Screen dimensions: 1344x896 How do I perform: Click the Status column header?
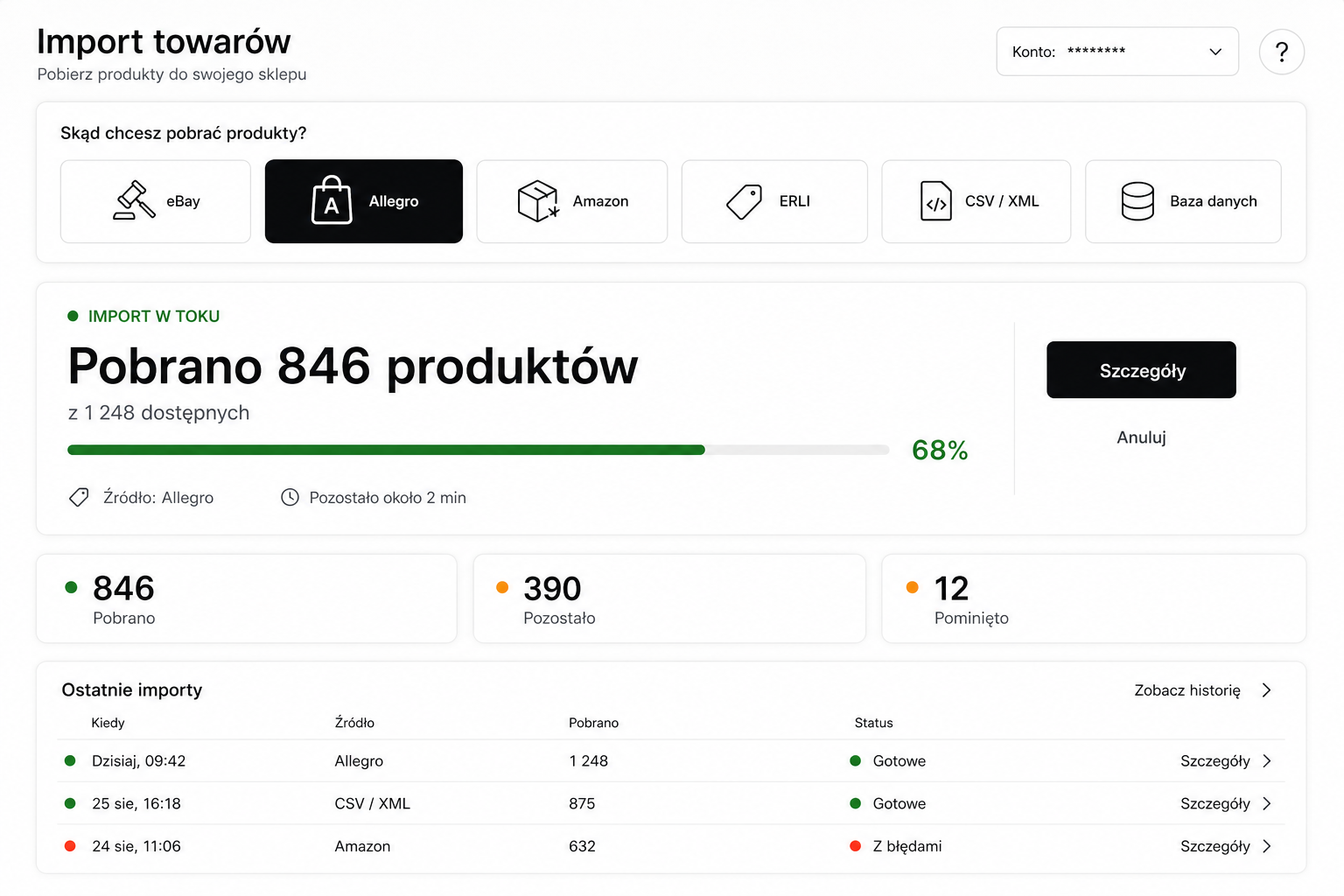pos(873,723)
